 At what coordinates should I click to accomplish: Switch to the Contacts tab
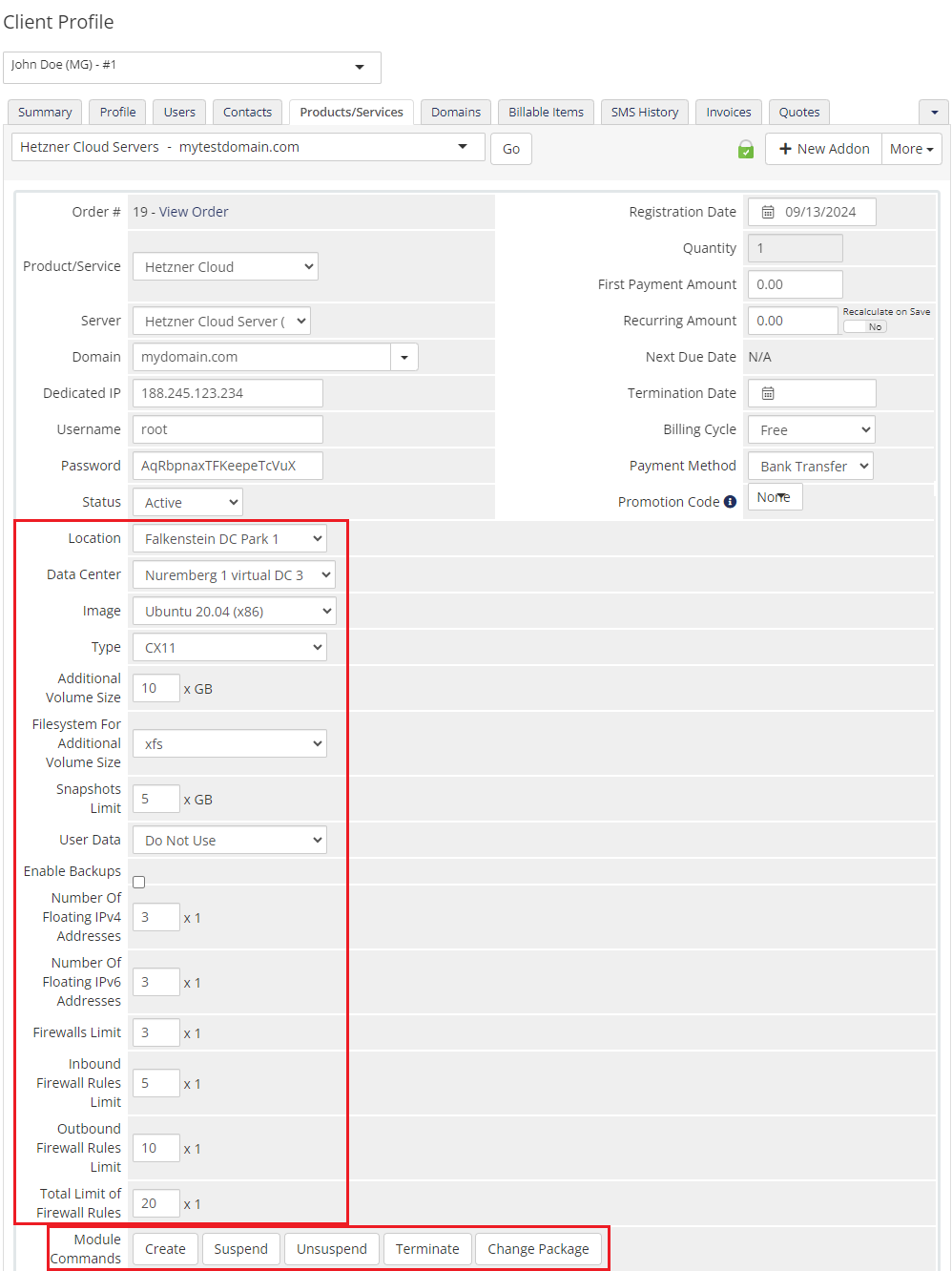point(248,112)
